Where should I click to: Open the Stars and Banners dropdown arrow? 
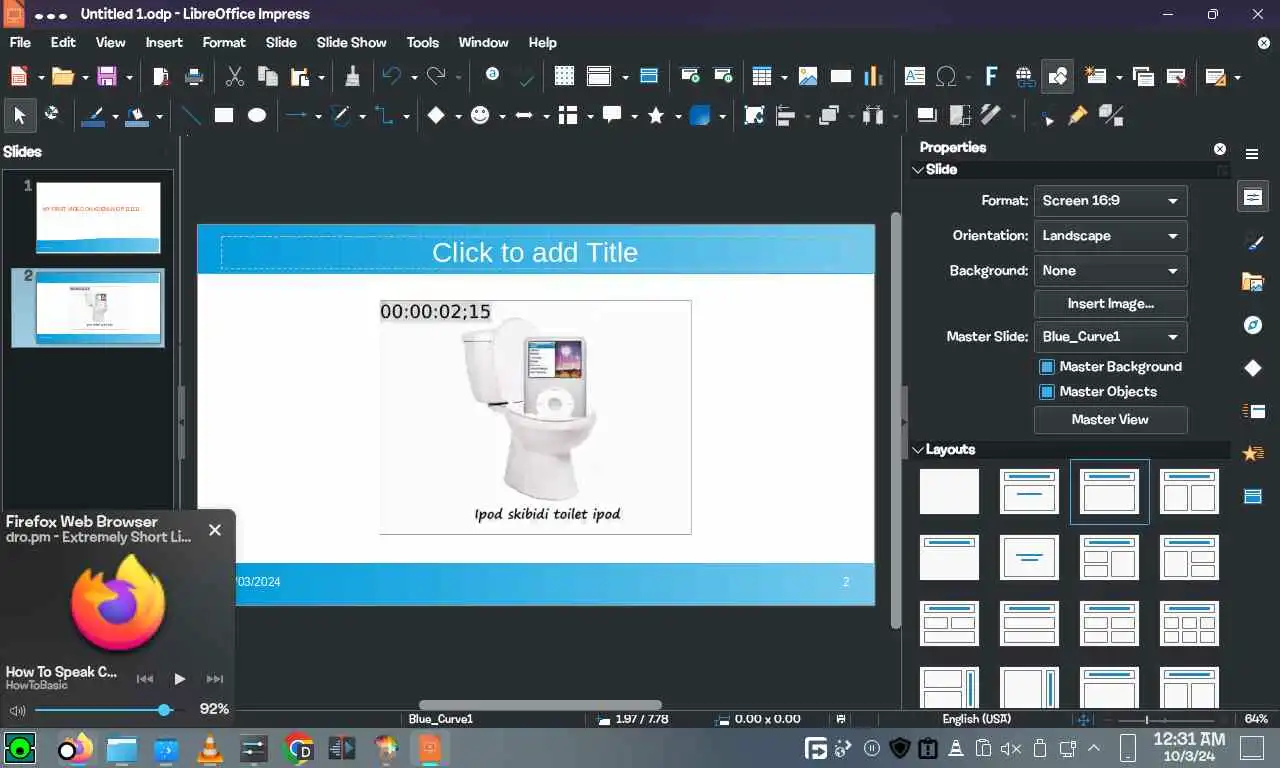678,117
